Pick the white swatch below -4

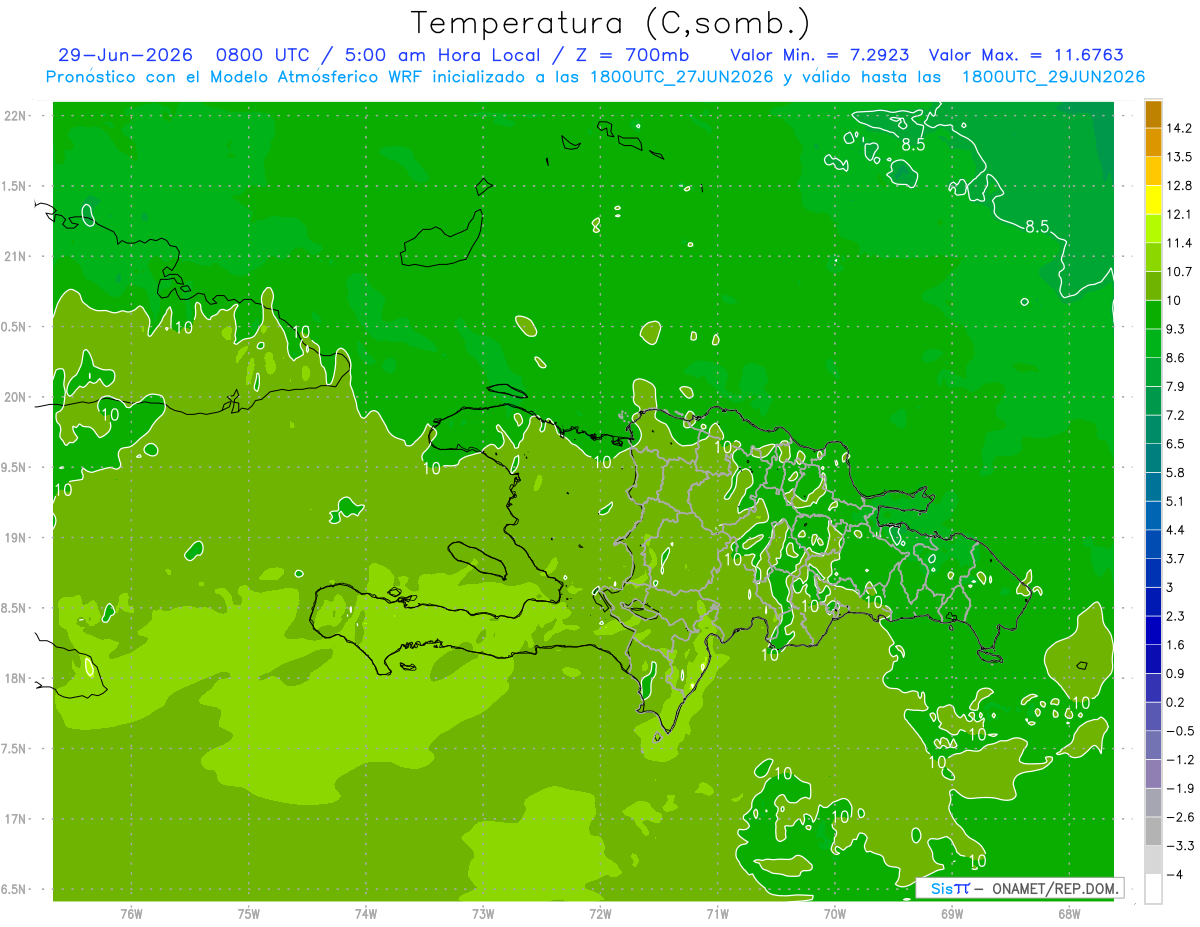(x=1153, y=888)
